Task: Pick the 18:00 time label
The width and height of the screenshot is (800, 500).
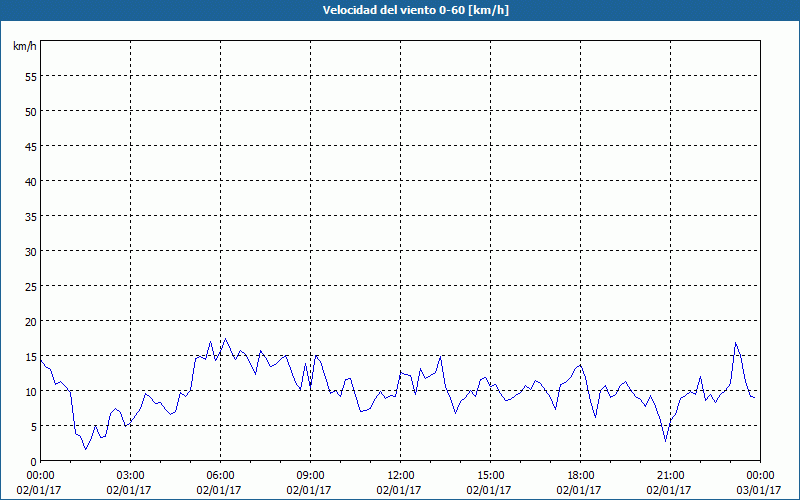Action: pyautogui.click(x=581, y=476)
